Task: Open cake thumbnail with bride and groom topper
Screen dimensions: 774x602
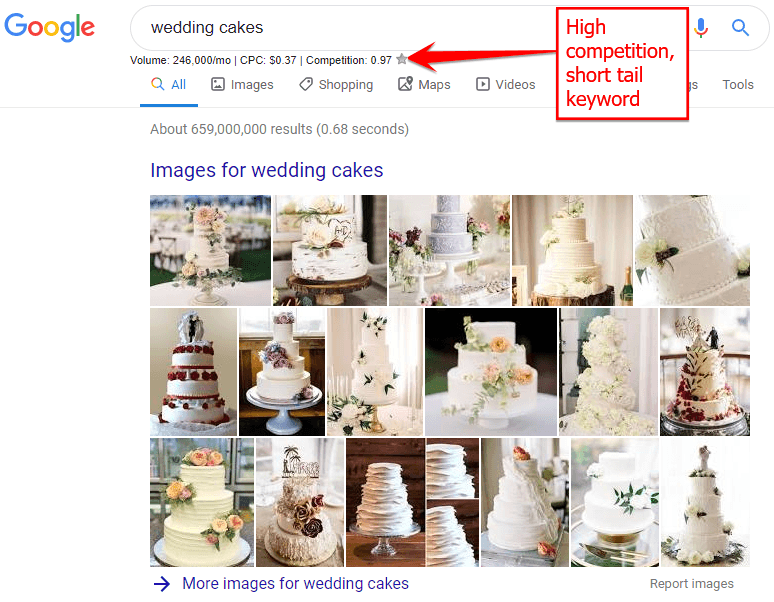Action: point(194,372)
